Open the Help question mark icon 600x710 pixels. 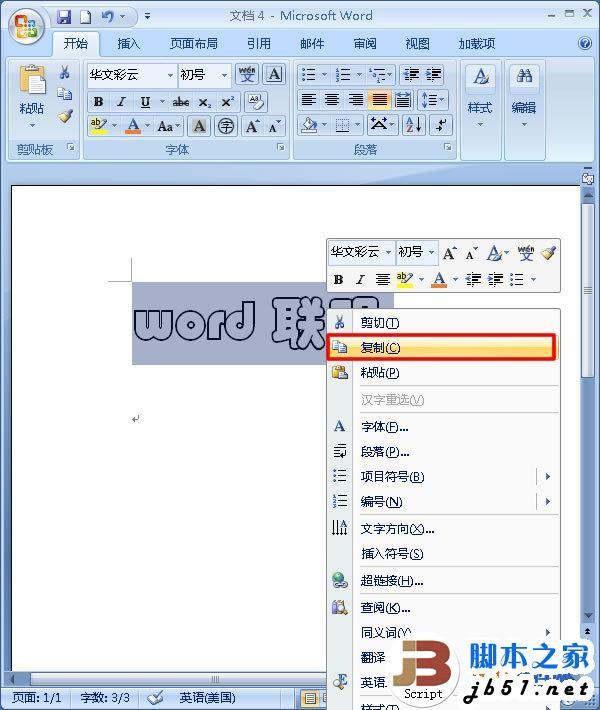coord(585,44)
